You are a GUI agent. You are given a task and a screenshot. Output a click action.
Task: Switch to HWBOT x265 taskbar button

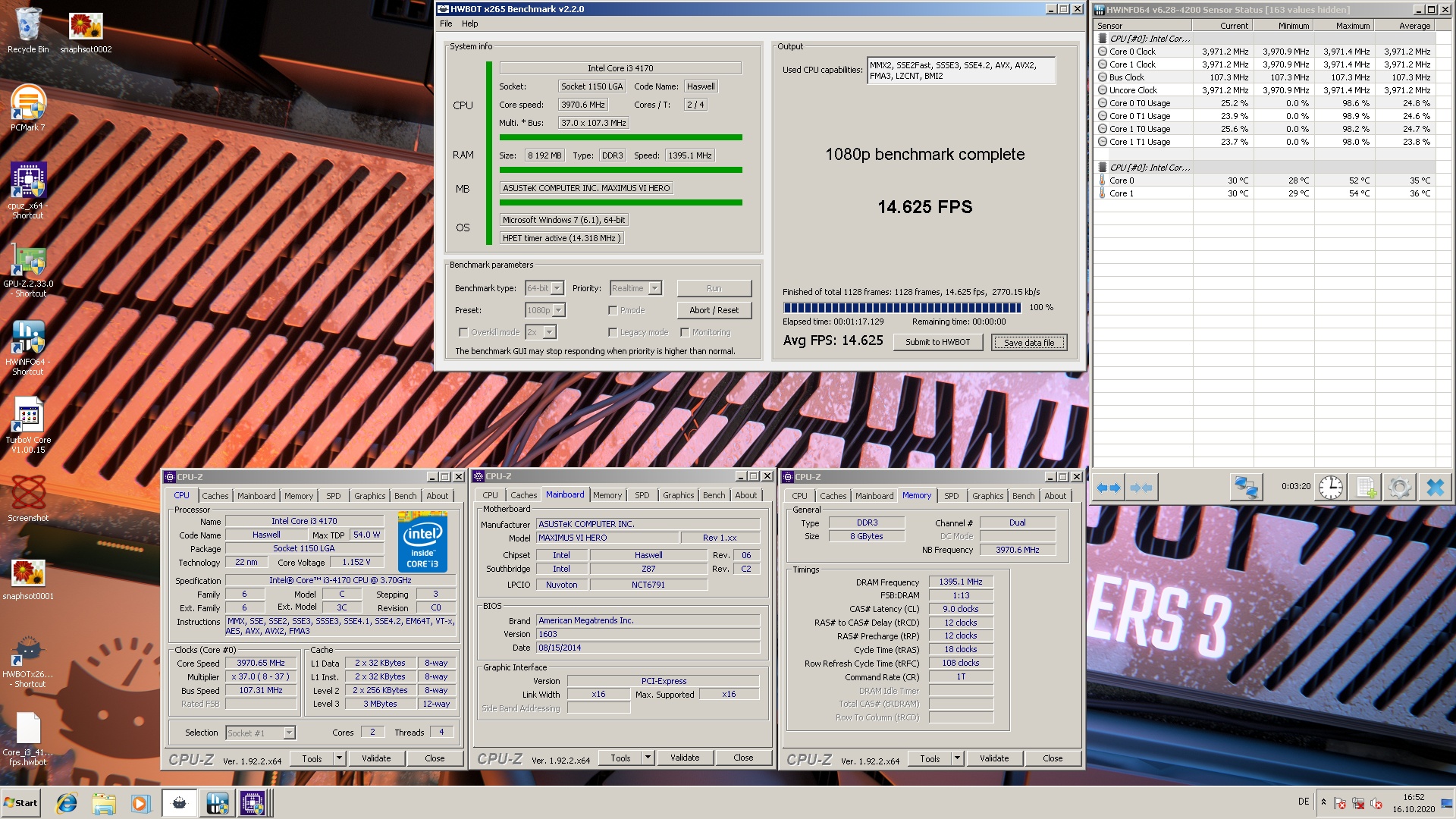[180, 803]
